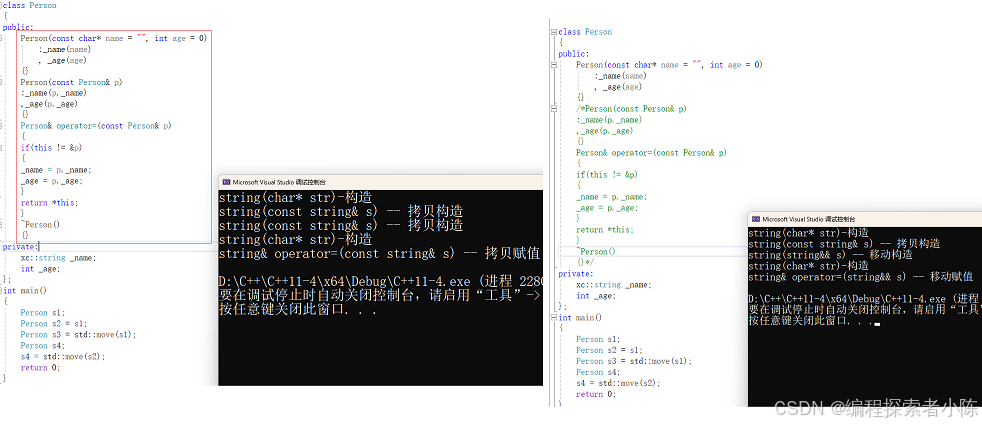Collapse the commented /*Person block
Viewport: 982px width, 426px height.
pyautogui.click(x=554, y=109)
